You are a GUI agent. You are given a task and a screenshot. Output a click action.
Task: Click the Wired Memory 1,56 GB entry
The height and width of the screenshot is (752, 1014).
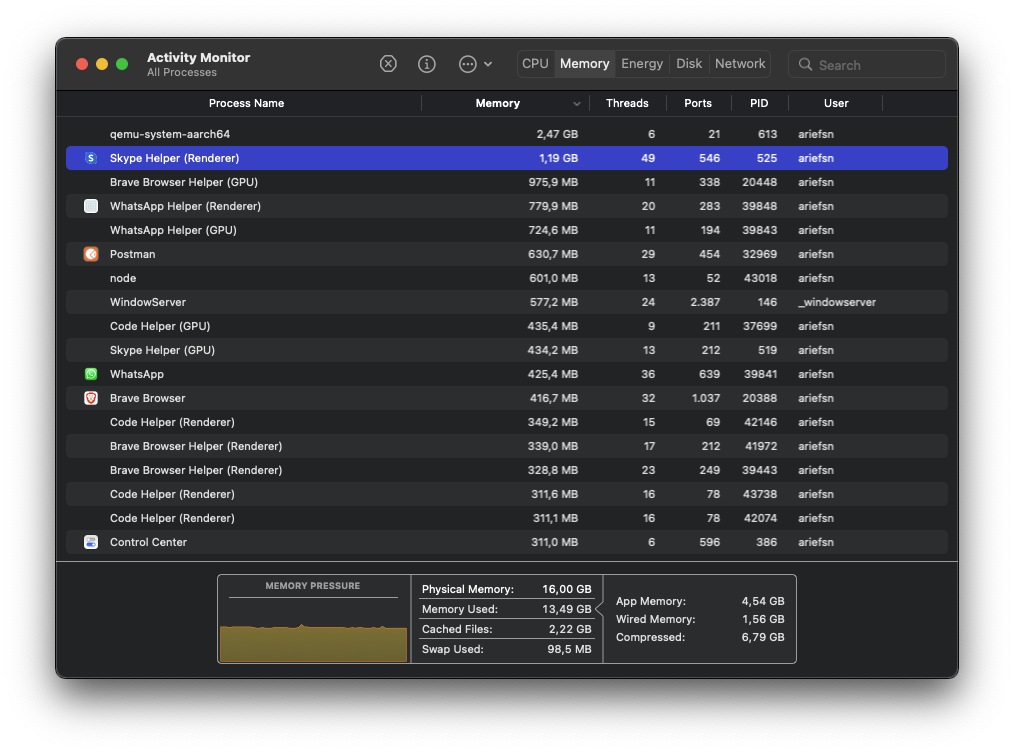700,619
